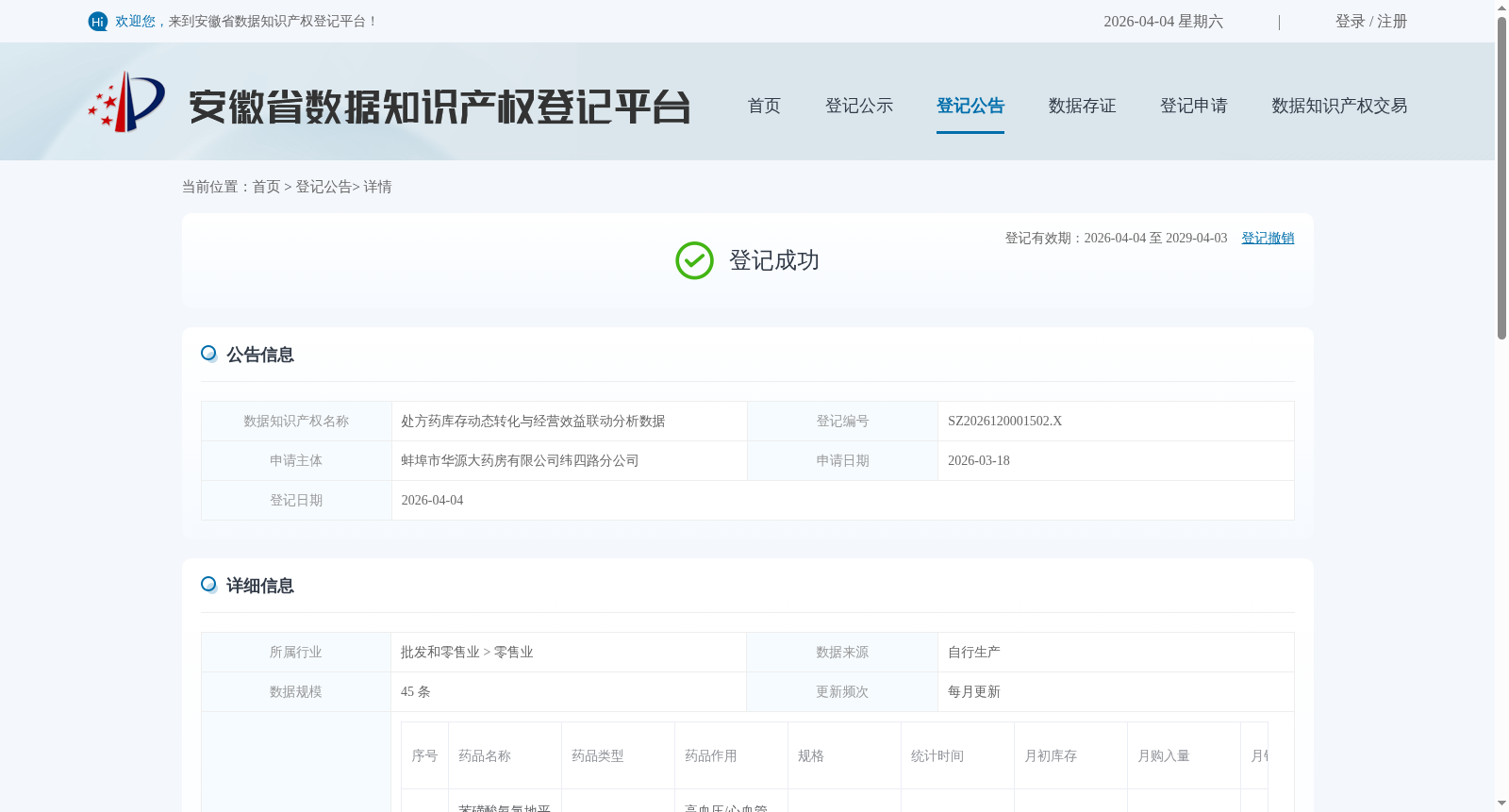Open the 登记申请 navigation tab

1194,106
